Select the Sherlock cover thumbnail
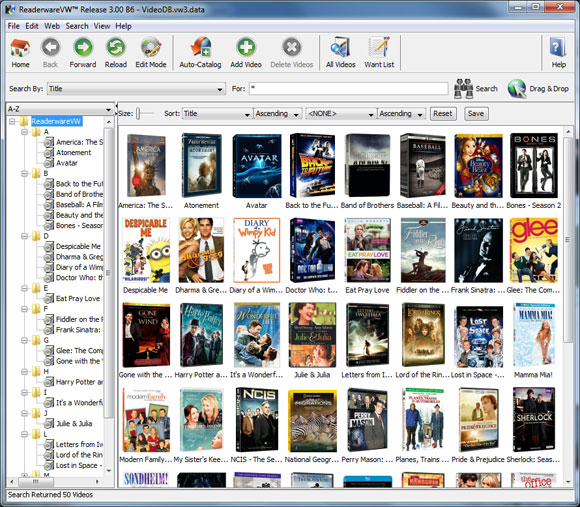The width and height of the screenshot is (580, 507). point(534,420)
